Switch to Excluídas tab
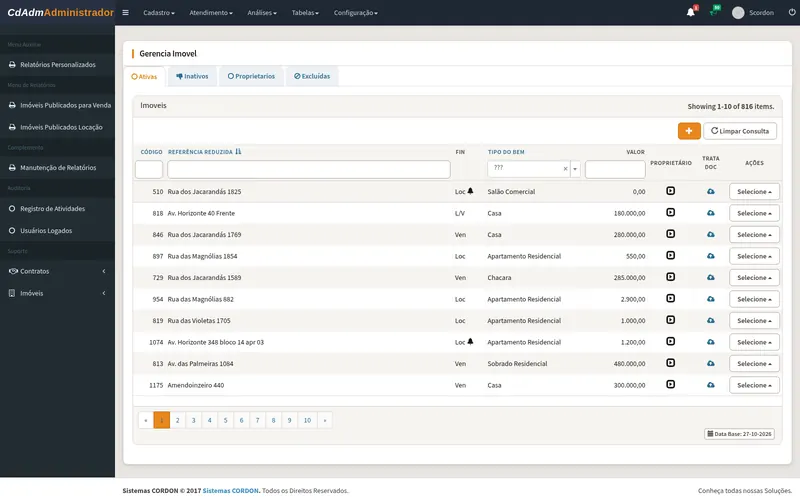The height and width of the screenshot is (500, 800). (312, 76)
